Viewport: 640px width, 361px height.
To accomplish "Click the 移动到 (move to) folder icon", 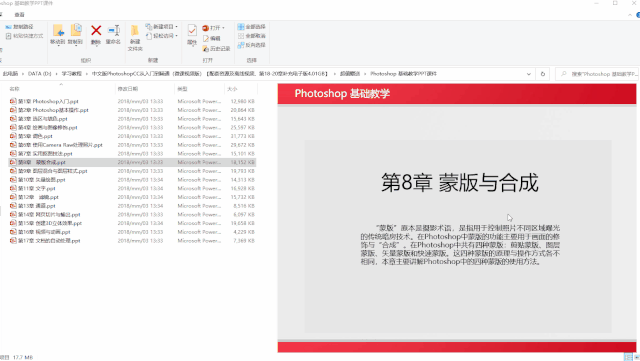I will click(x=58, y=31).
